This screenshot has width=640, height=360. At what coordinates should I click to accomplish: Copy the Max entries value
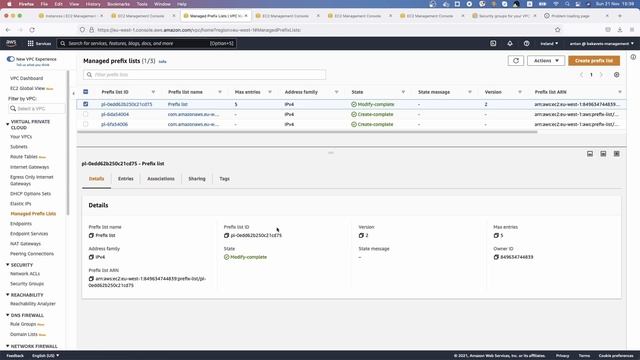496,236
